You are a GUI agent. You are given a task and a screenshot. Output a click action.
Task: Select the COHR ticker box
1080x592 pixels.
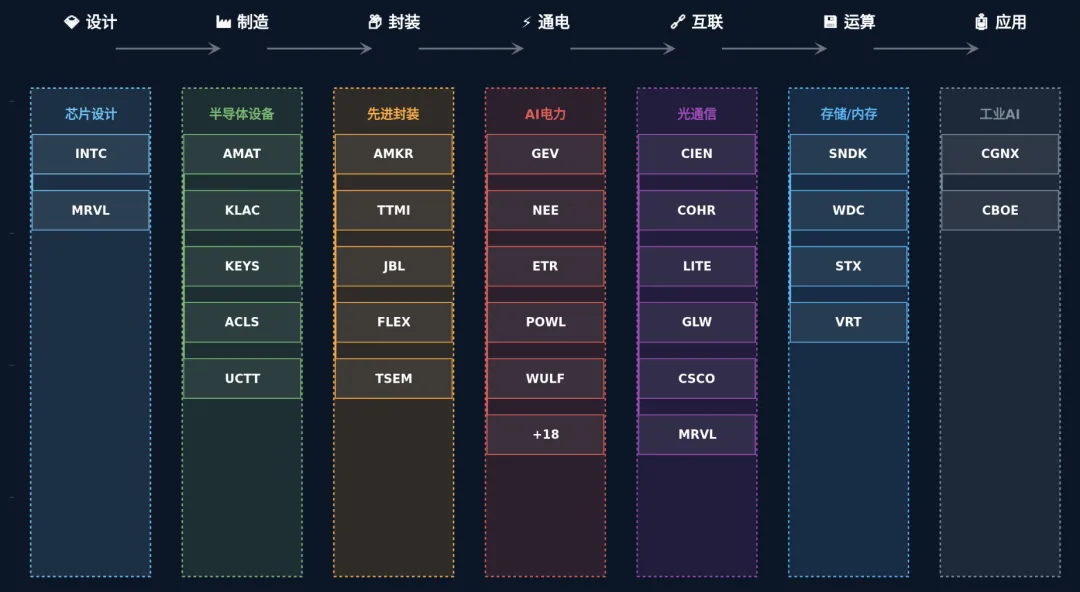point(697,210)
